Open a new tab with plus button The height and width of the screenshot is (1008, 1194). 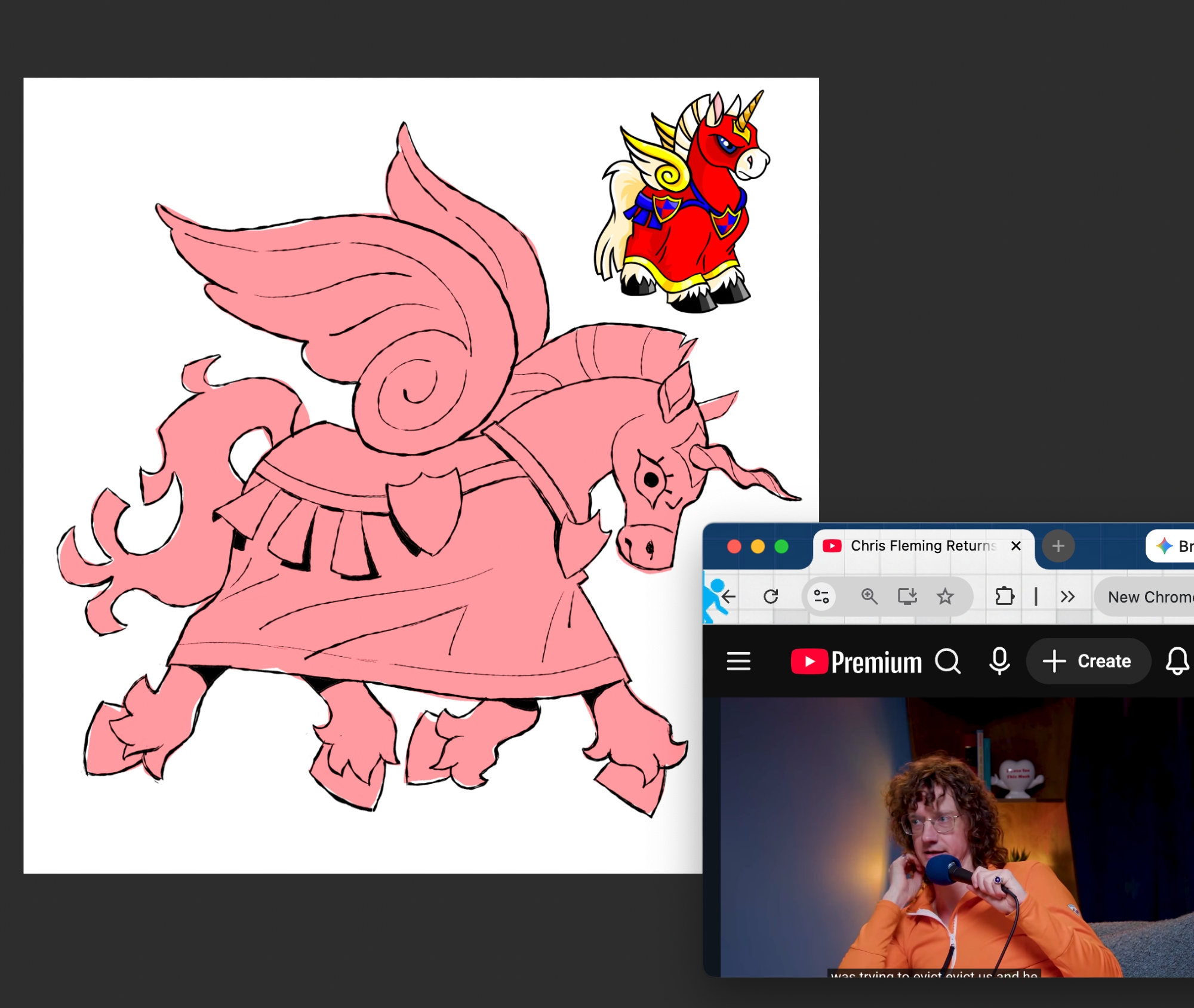(x=1058, y=546)
